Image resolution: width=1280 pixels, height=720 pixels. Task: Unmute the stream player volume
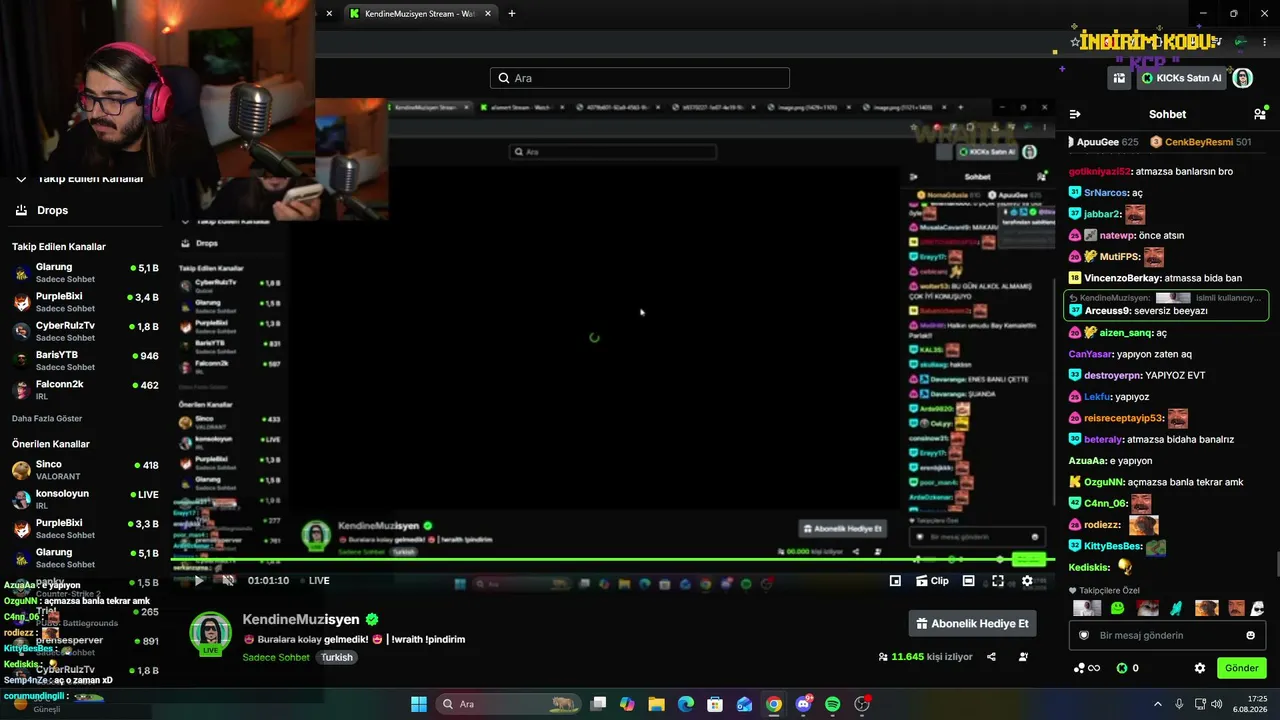(x=228, y=581)
